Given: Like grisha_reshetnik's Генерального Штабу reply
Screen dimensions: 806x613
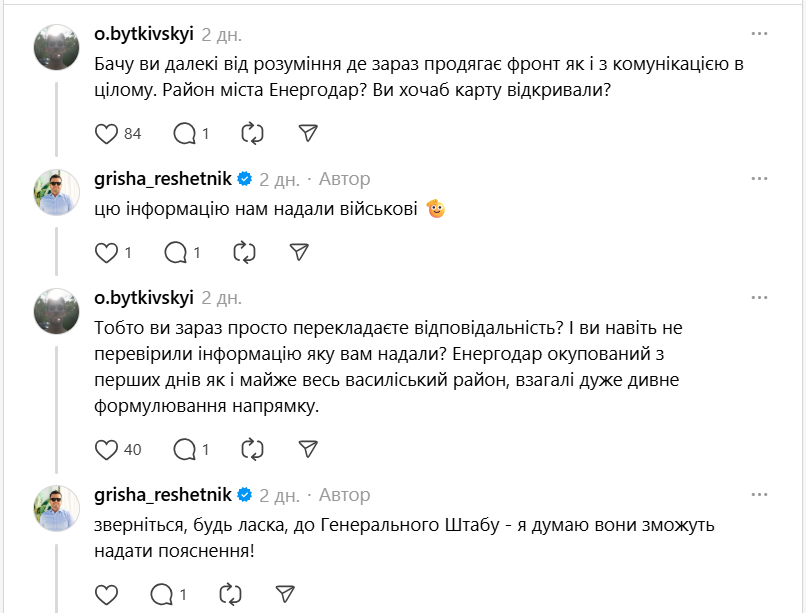Looking at the screenshot, I should pyautogui.click(x=106, y=593).
